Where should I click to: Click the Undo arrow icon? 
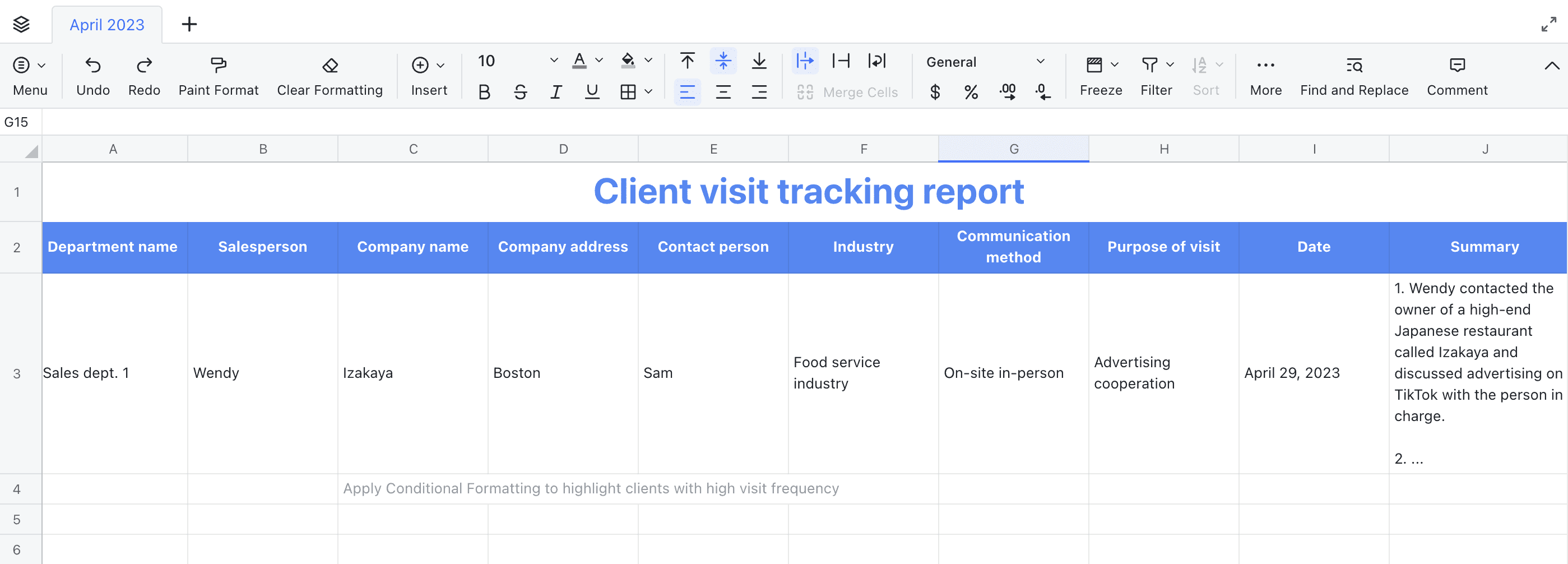(x=92, y=64)
